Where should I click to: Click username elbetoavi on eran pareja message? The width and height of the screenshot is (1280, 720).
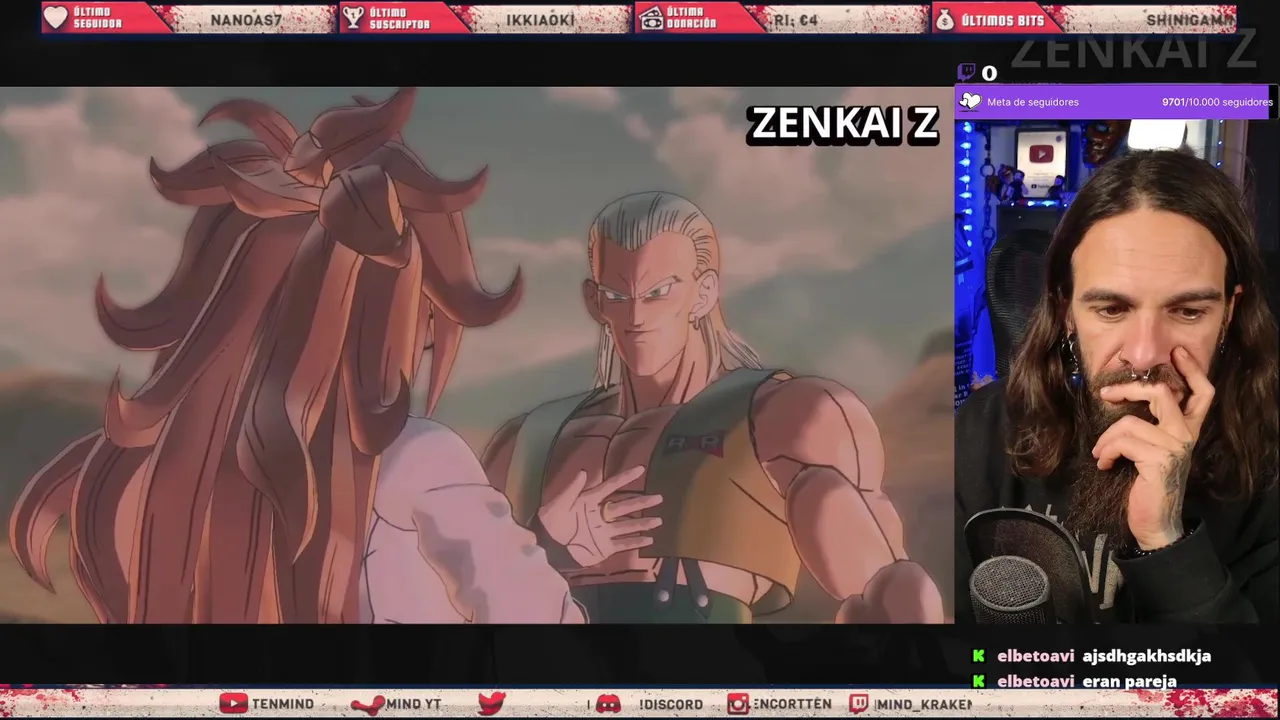pyautogui.click(x=1035, y=681)
